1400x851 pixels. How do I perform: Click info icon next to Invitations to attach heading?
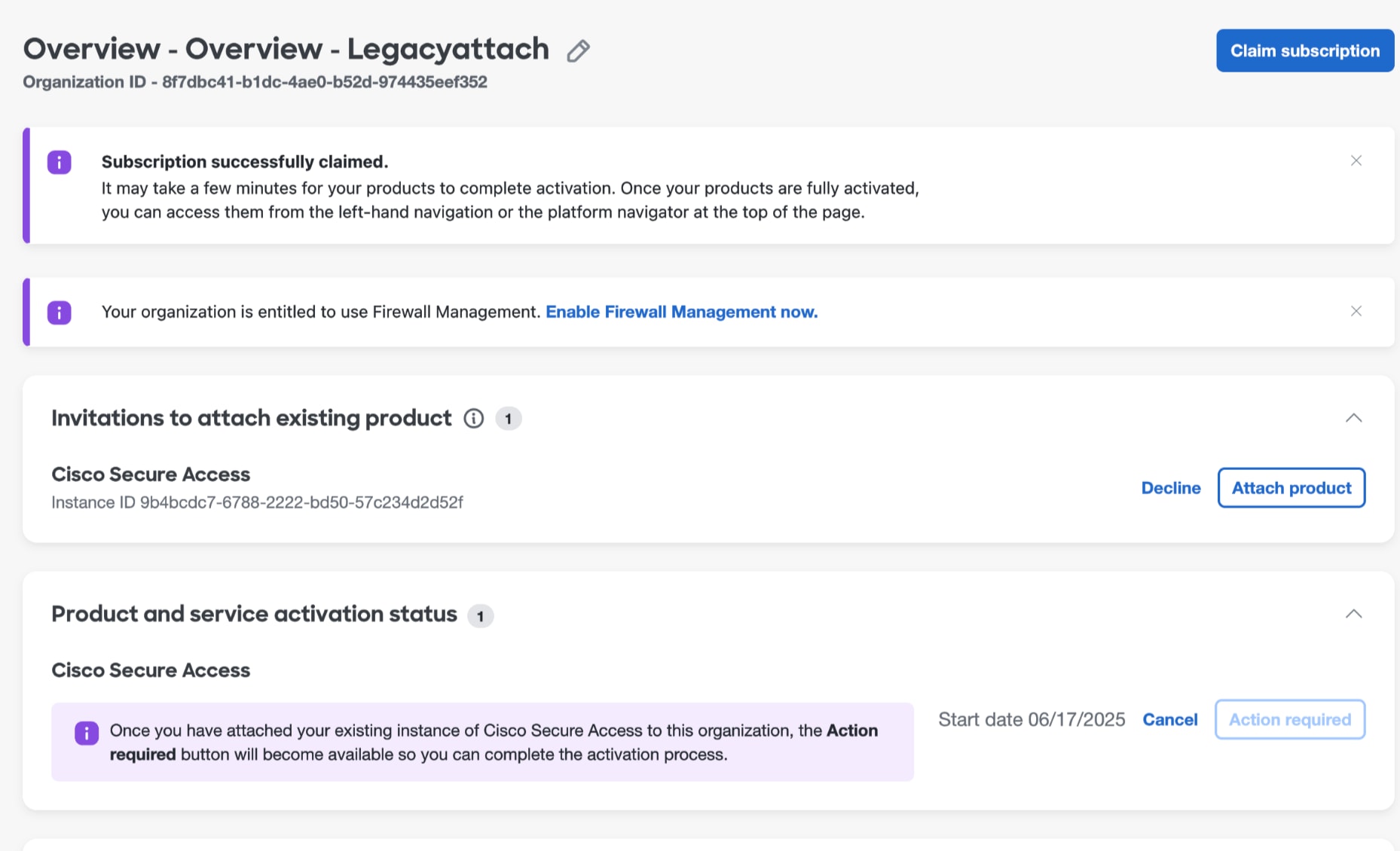(x=473, y=418)
